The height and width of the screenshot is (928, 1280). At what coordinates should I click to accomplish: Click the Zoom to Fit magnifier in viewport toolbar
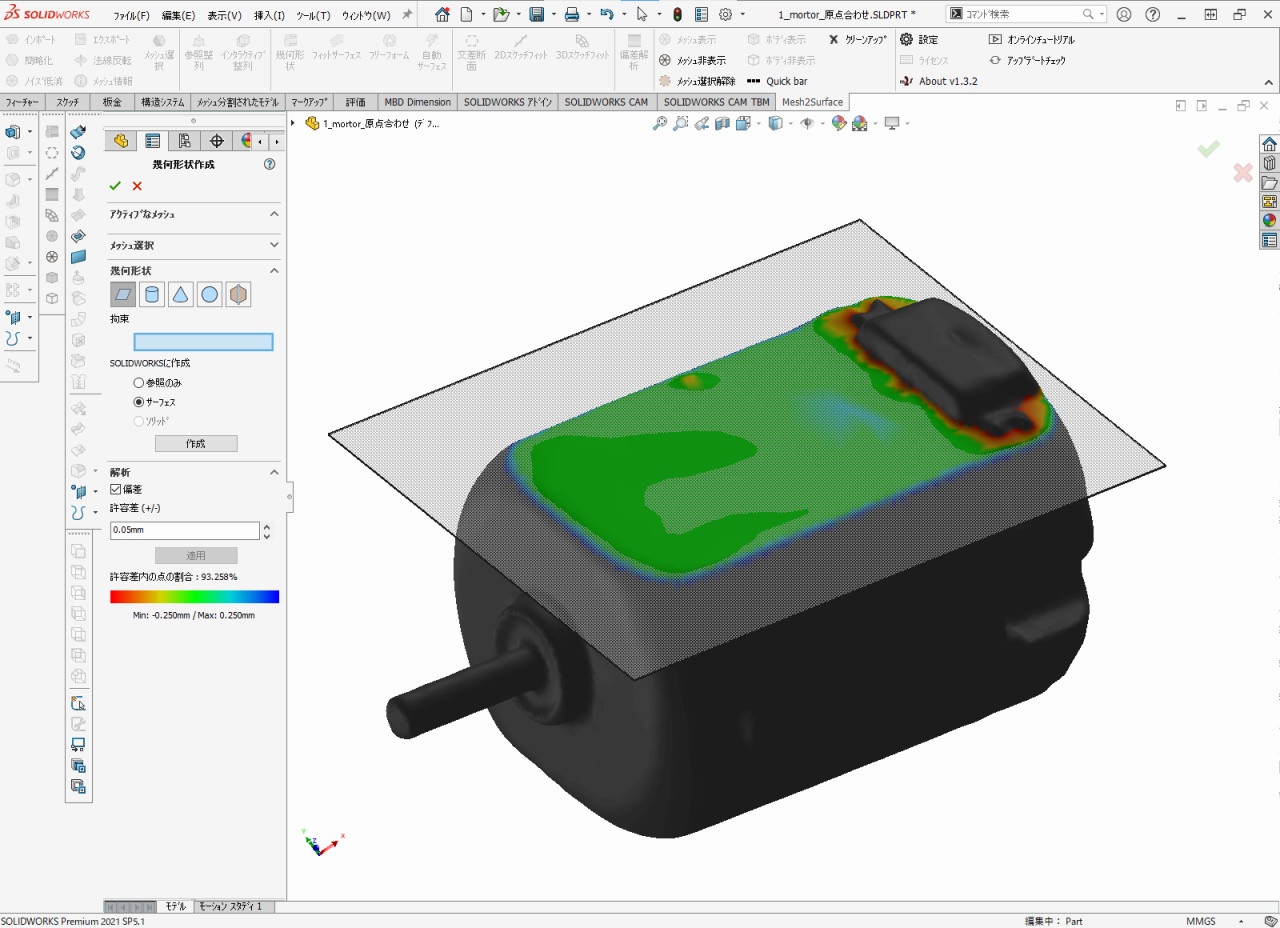click(660, 123)
